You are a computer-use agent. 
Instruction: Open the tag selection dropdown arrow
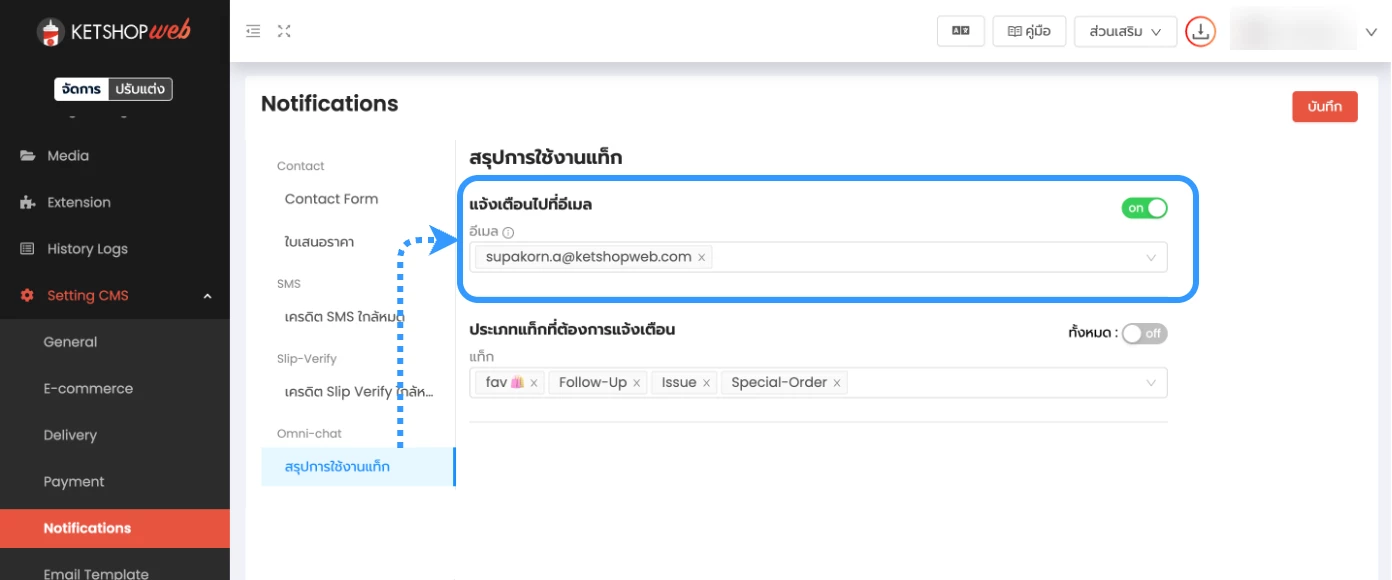pyautogui.click(x=1151, y=383)
